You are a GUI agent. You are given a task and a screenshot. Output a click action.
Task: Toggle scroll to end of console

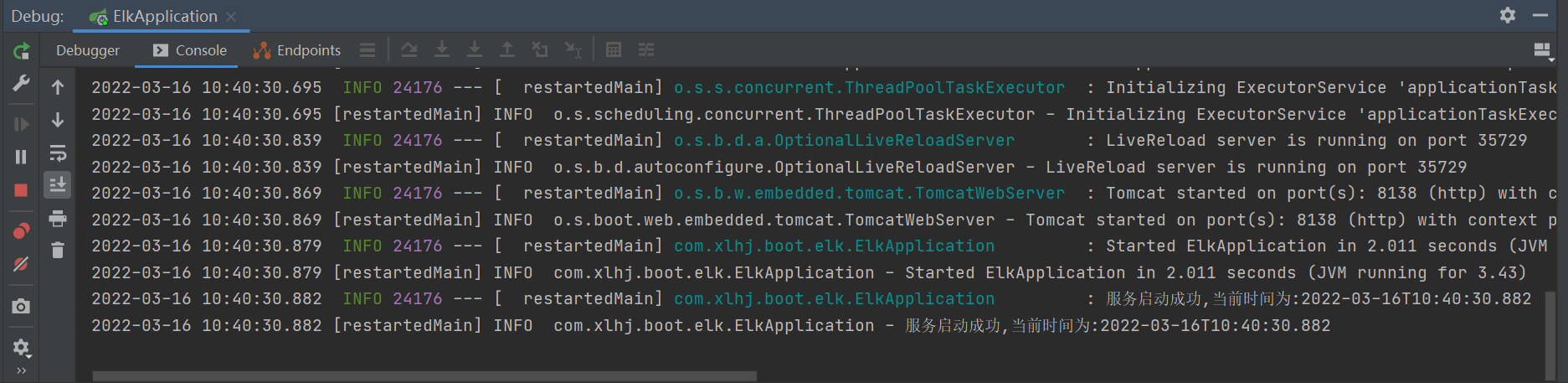58,184
